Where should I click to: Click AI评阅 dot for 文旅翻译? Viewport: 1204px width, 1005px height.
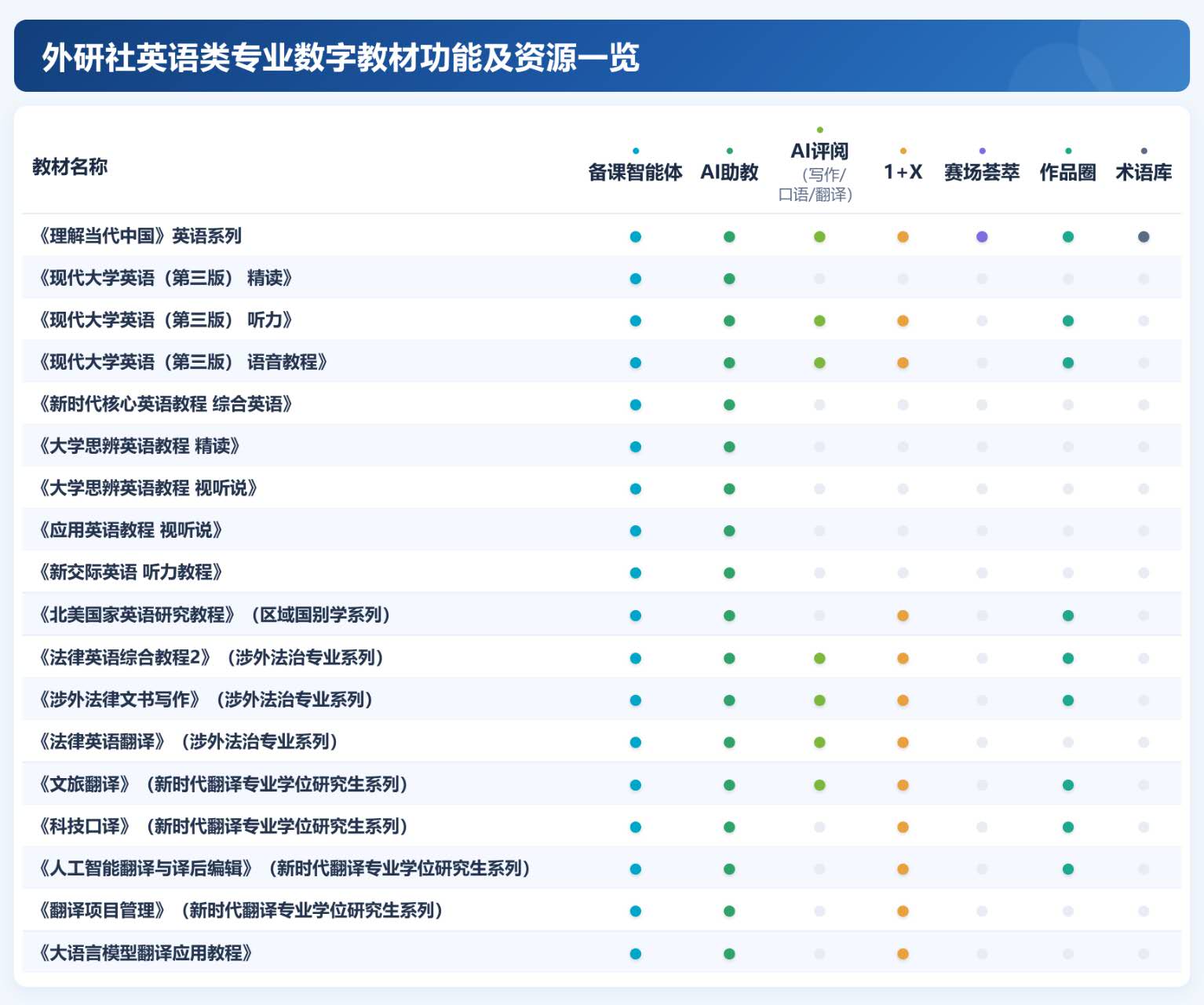pyautogui.click(x=819, y=784)
